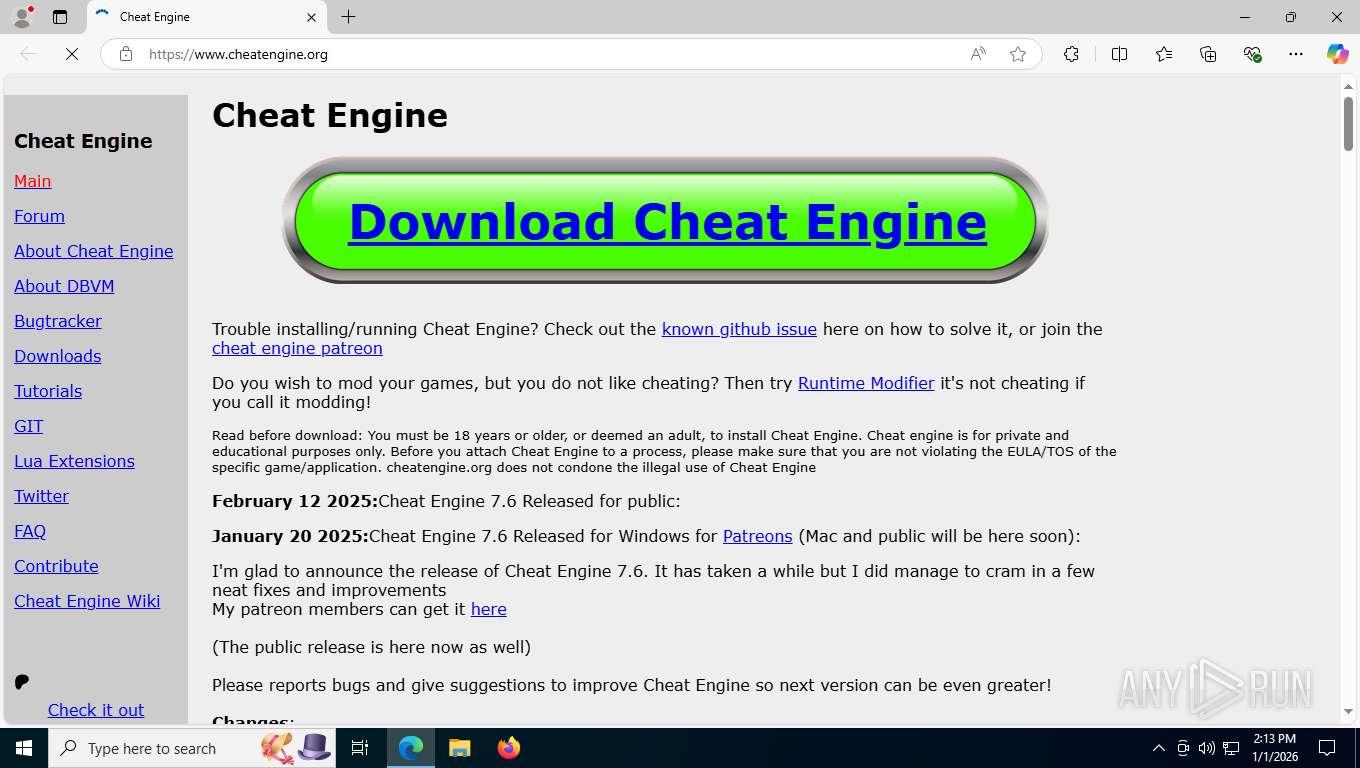Click the scrollbar down arrow

coord(1348,712)
